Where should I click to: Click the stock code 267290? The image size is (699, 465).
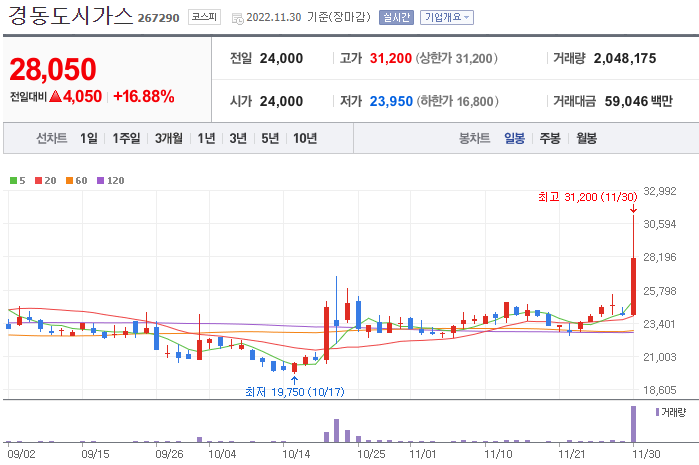[x=158, y=18]
